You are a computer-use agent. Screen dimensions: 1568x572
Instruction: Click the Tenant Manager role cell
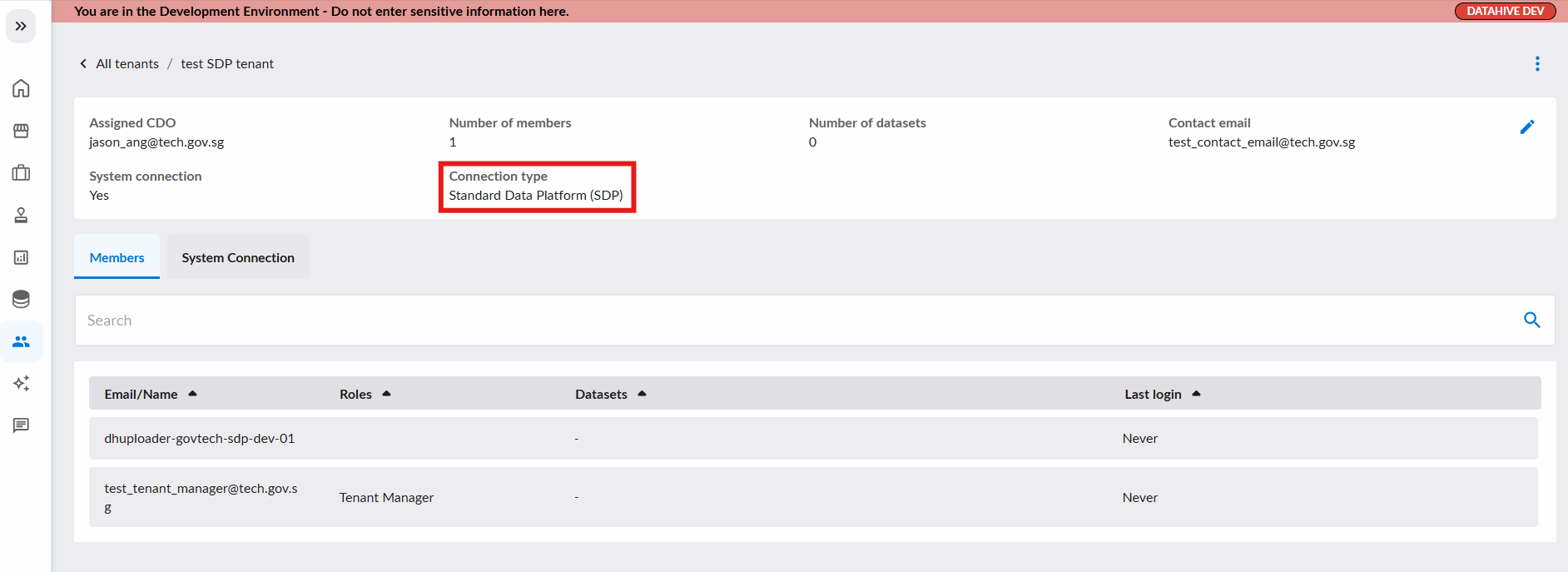386,498
